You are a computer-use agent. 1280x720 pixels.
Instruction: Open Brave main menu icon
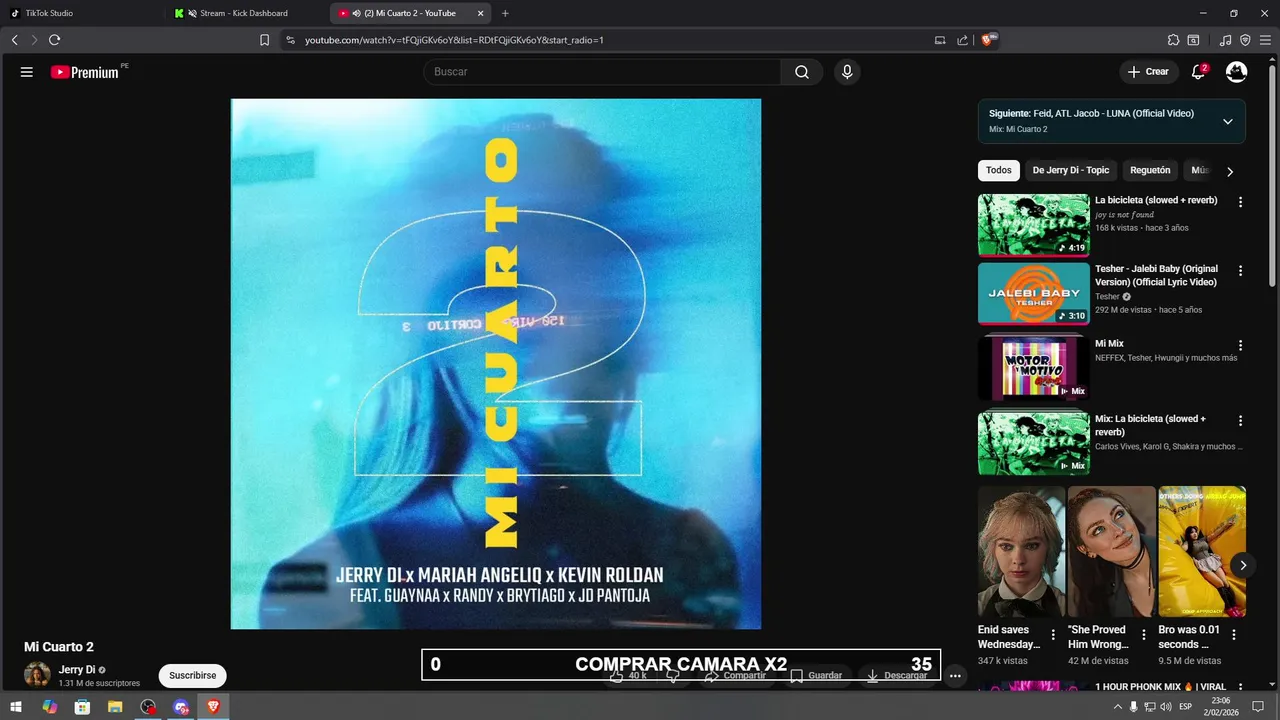point(1264,40)
